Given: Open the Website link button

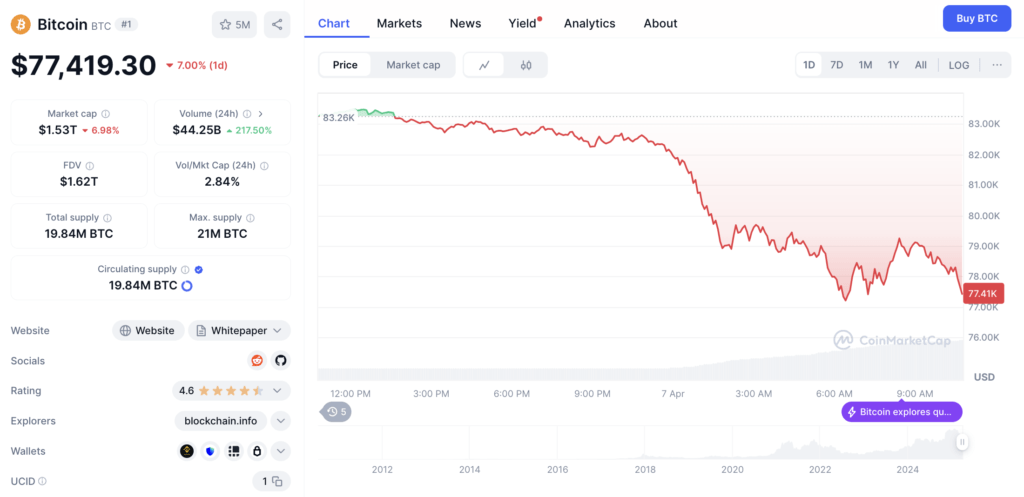Looking at the screenshot, I should pos(148,330).
